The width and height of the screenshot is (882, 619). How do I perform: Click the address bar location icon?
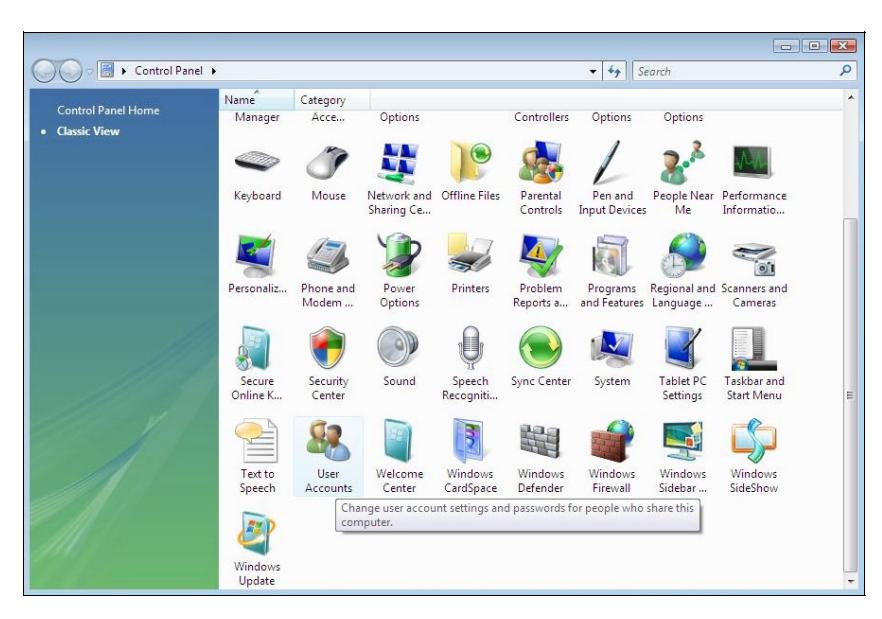(x=107, y=70)
